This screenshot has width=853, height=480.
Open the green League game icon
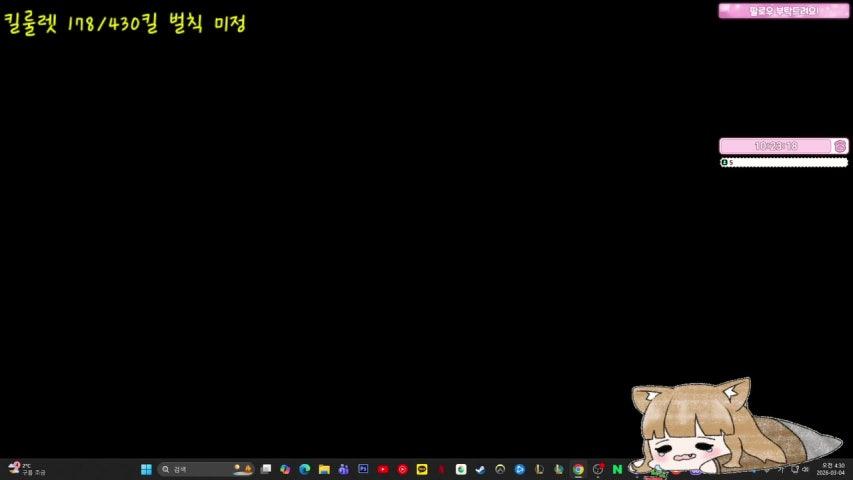[x=559, y=469]
